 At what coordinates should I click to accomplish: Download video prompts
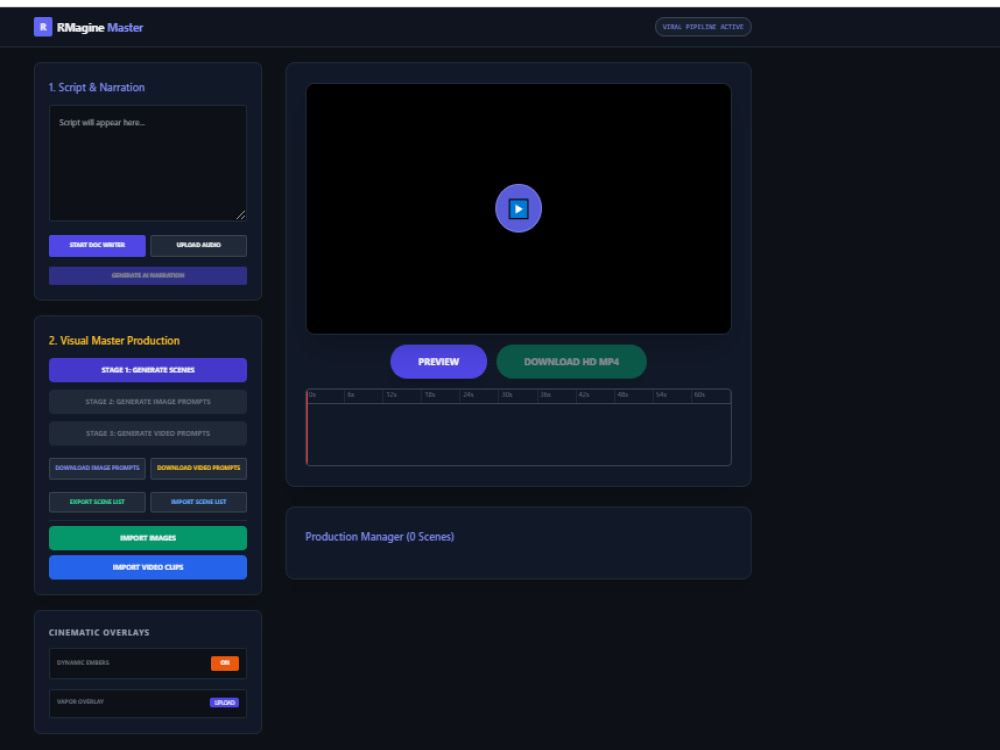[x=198, y=468]
